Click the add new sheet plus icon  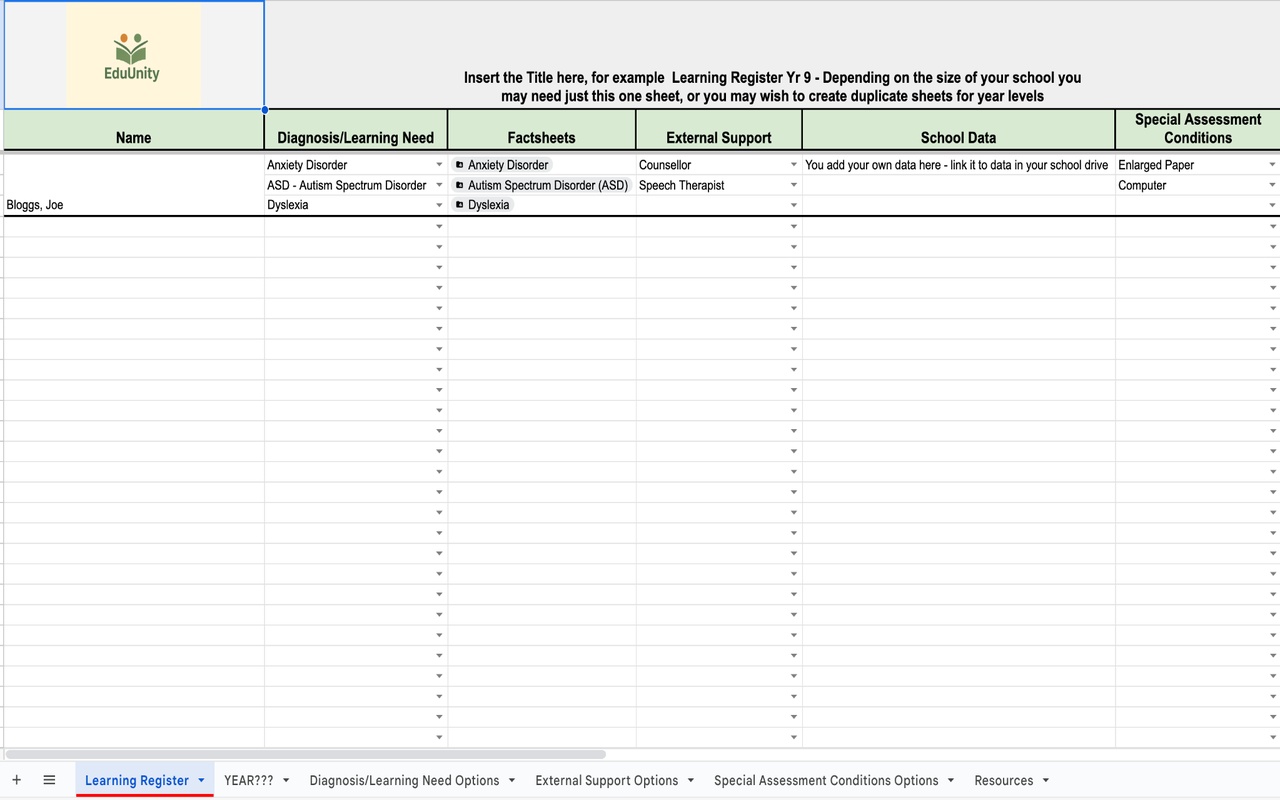pyautogui.click(x=16, y=780)
